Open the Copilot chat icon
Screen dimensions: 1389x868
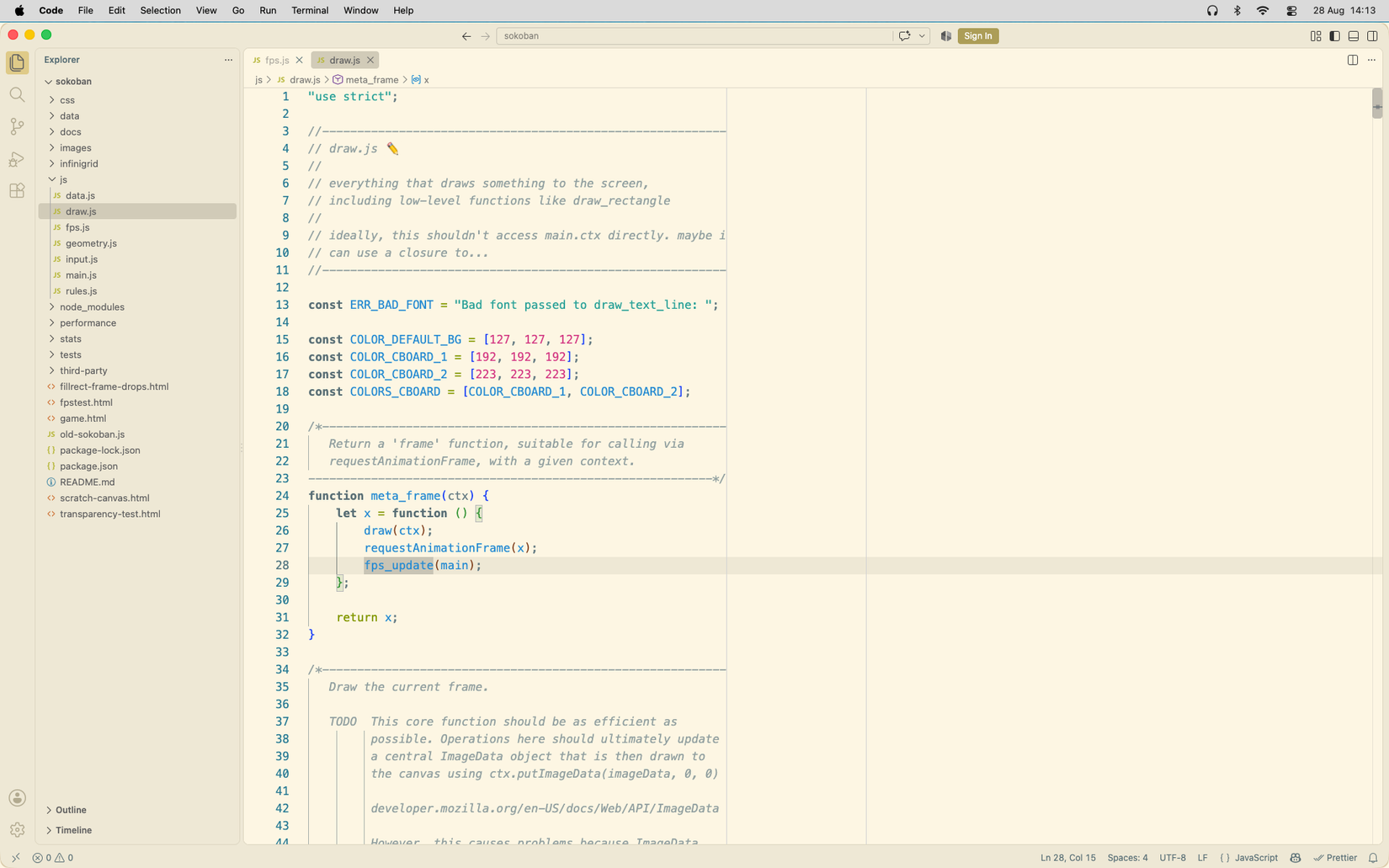[904, 36]
